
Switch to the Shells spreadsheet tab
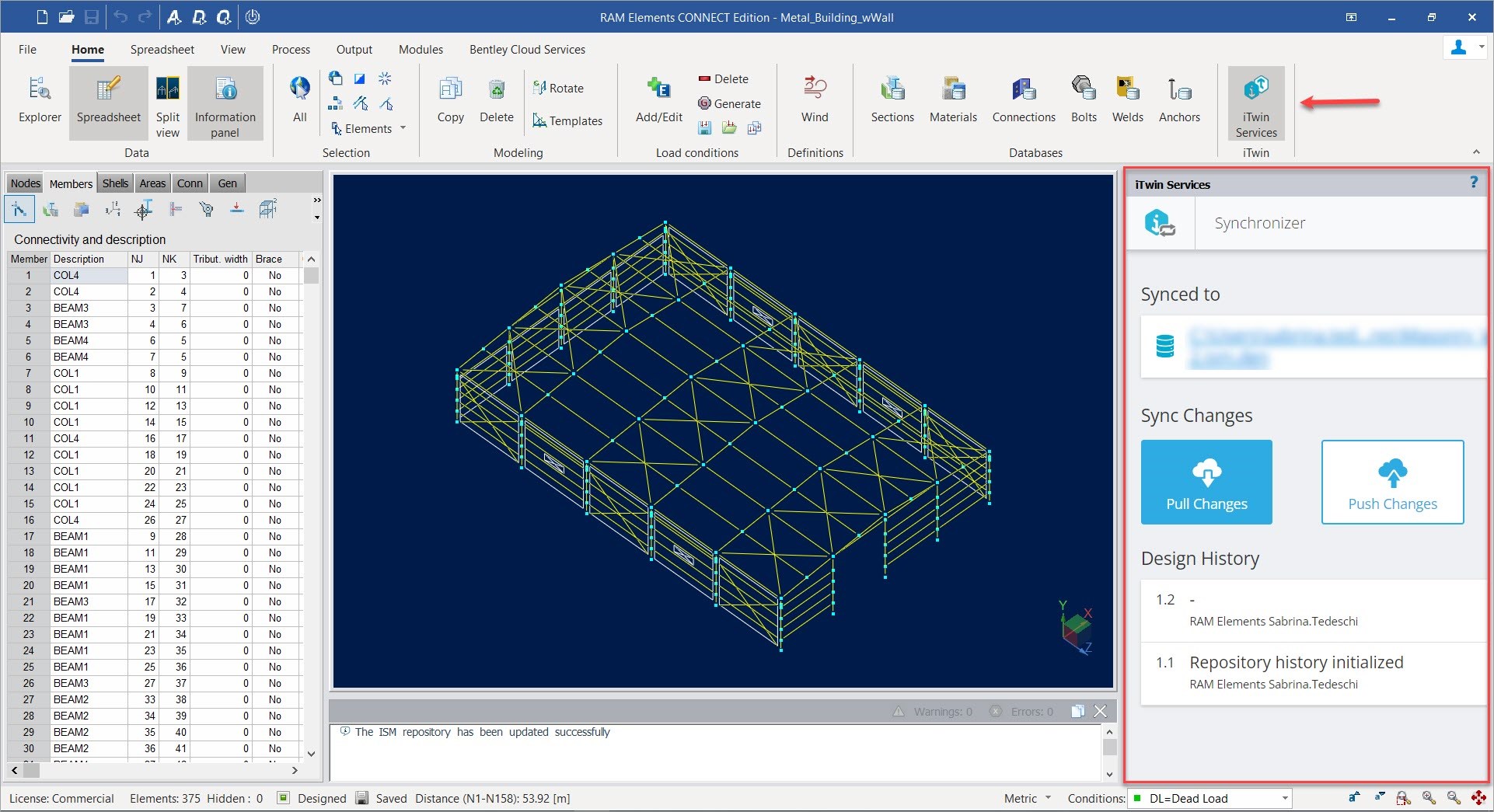point(115,183)
